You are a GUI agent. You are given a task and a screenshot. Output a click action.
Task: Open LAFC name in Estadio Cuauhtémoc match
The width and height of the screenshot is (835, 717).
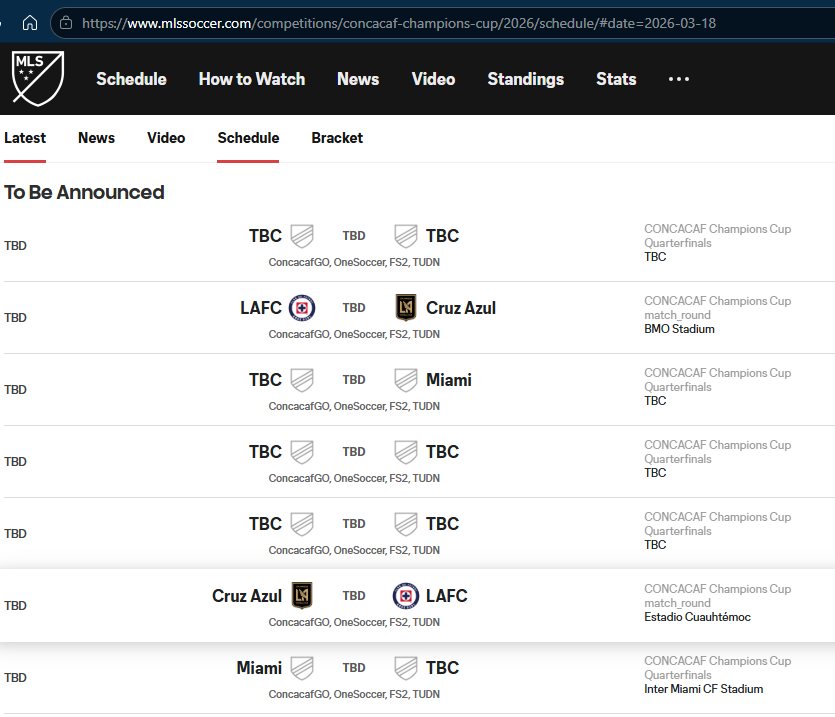tap(447, 596)
